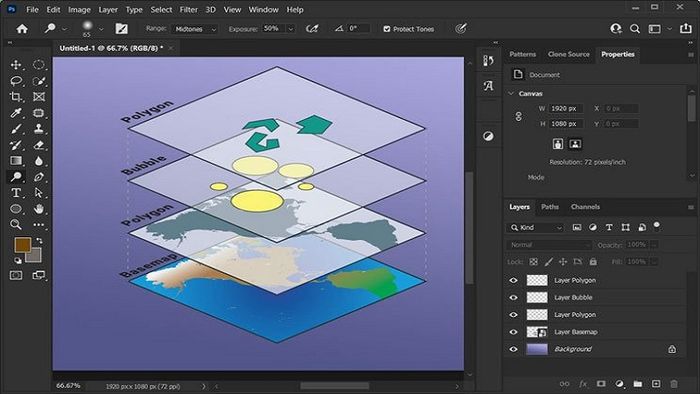Select the Type tool
Image resolution: width=700 pixels, height=394 pixels.
(16, 193)
